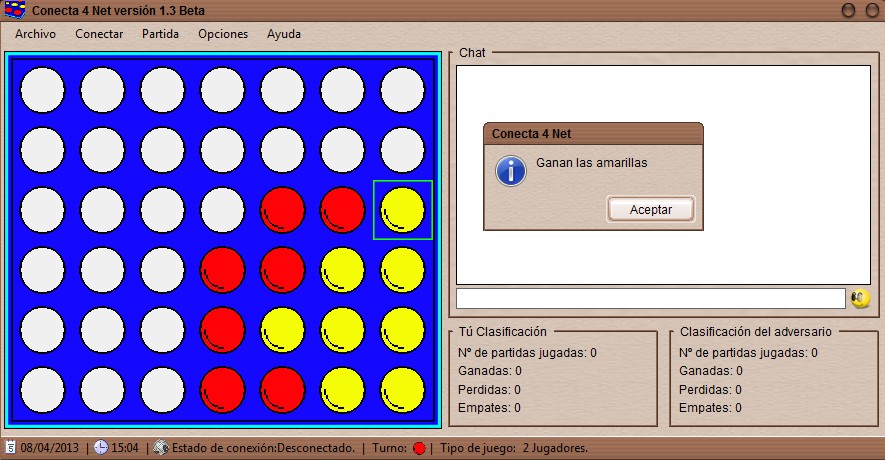The height and width of the screenshot is (460, 885).
Task: Click 'Estado de conexión:Desconectado.' status text
Action: 263,448
